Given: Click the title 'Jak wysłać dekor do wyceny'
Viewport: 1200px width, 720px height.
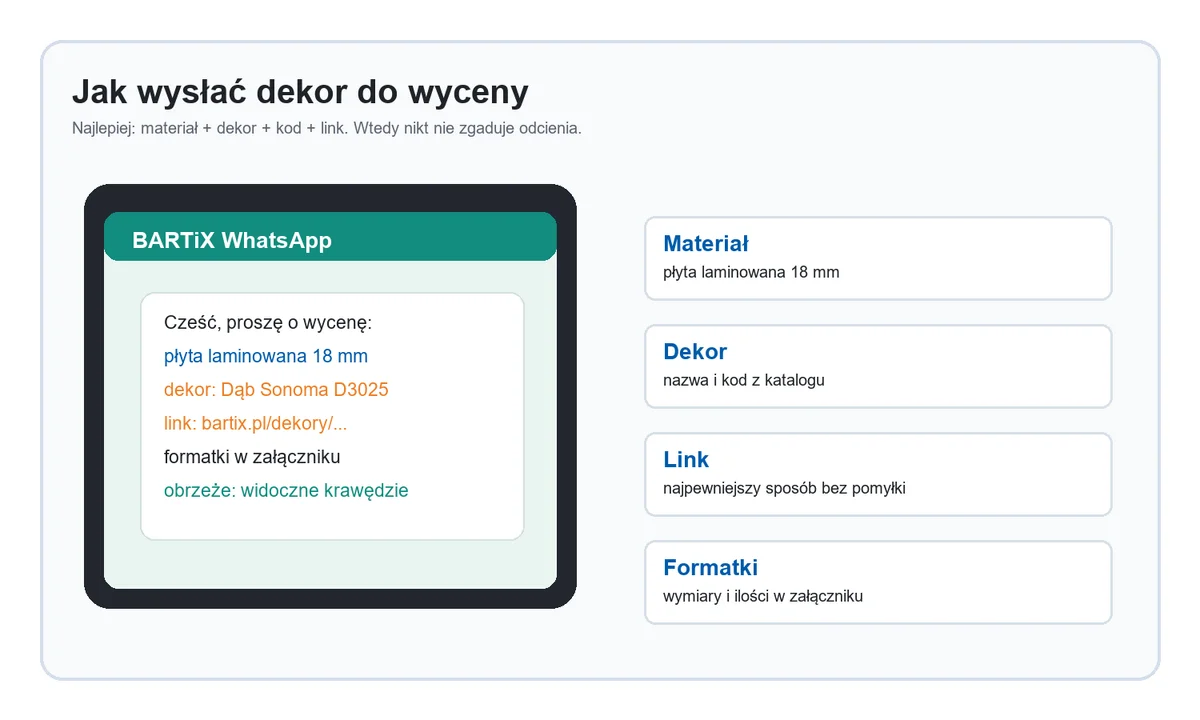Looking at the screenshot, I should coord(300,92).
